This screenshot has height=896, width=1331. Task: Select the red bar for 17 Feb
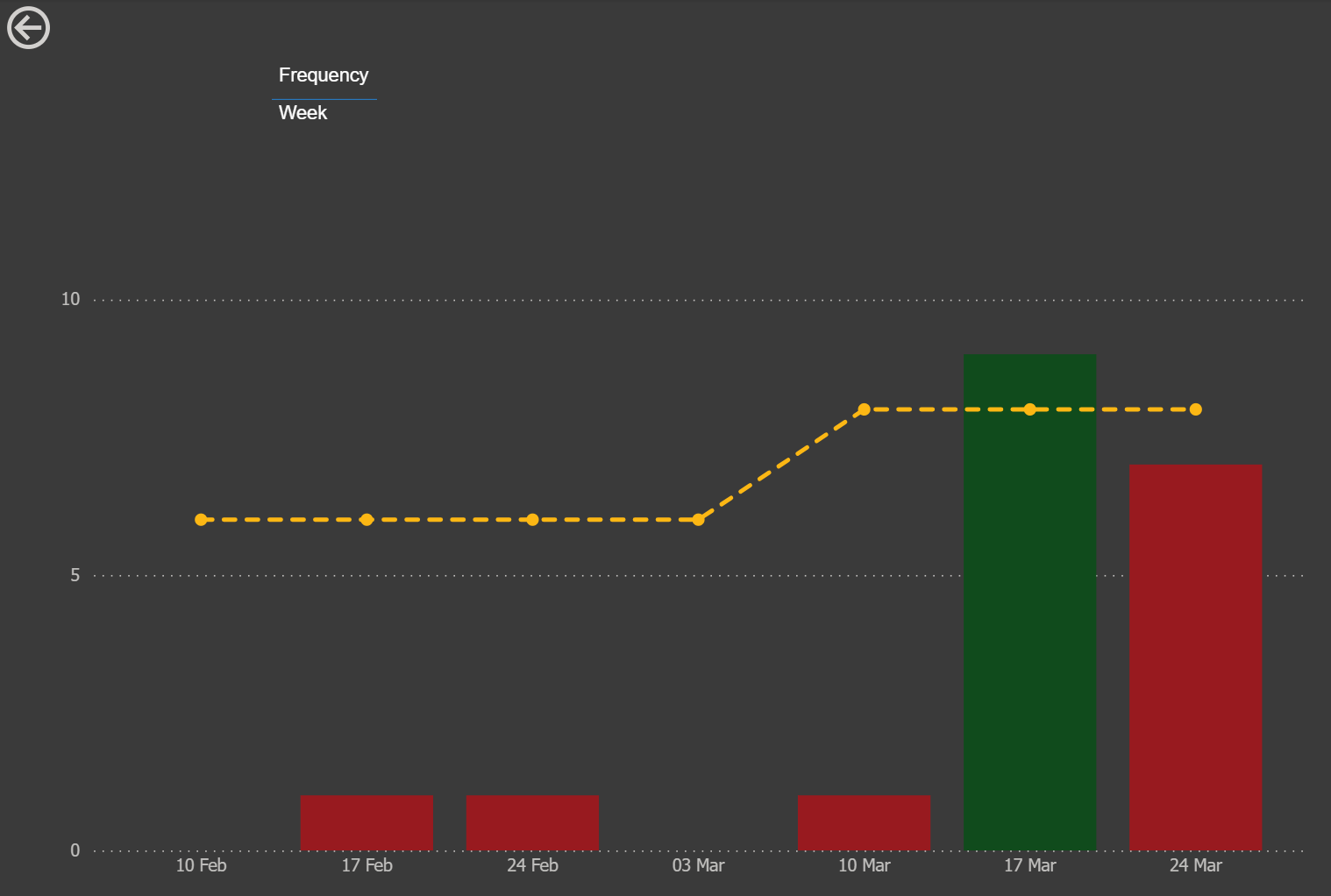[x=367, y=822]
